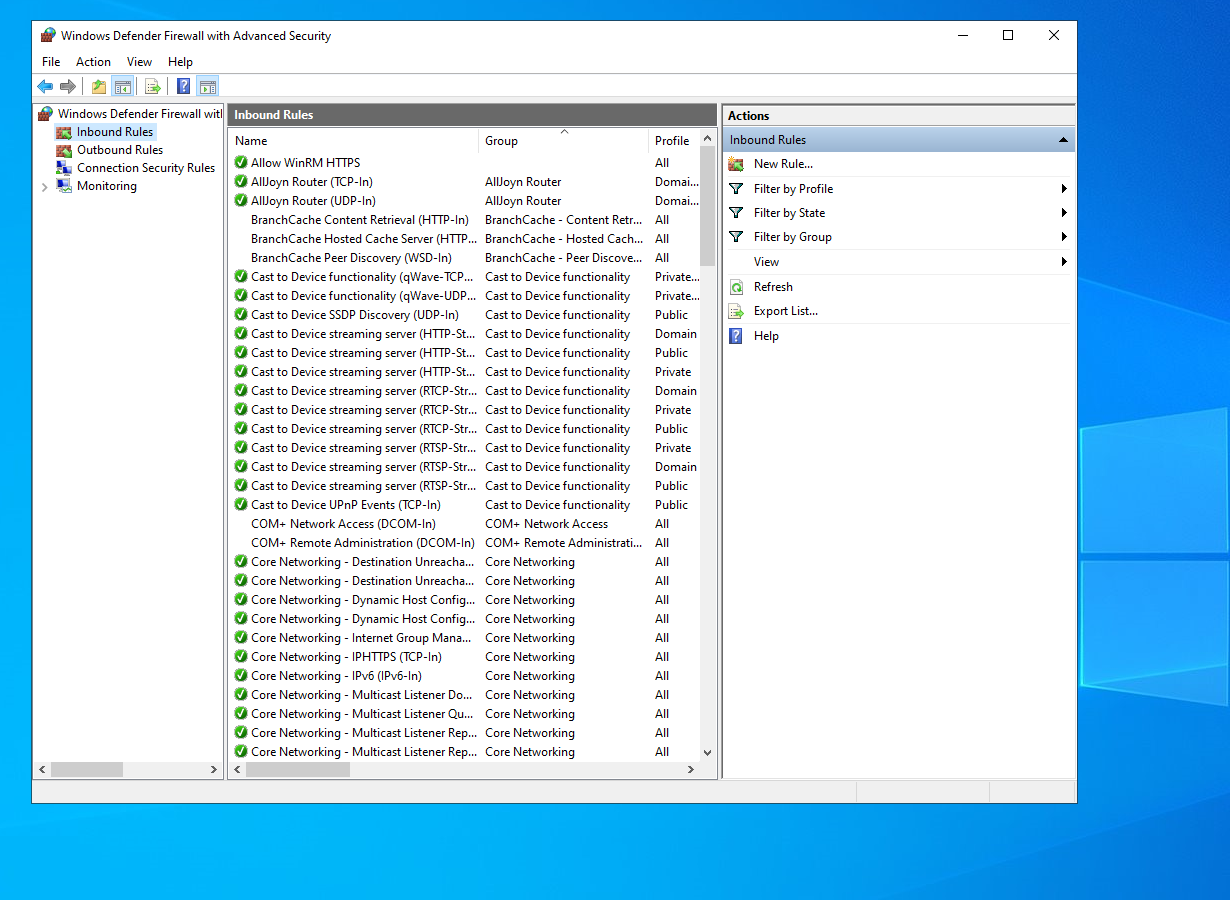Image resolution: width=1230 pixels, height=900 pixels.
Task: Click green check icon of AllJoyn Router (UDP-In)
Action: point(241,201)
